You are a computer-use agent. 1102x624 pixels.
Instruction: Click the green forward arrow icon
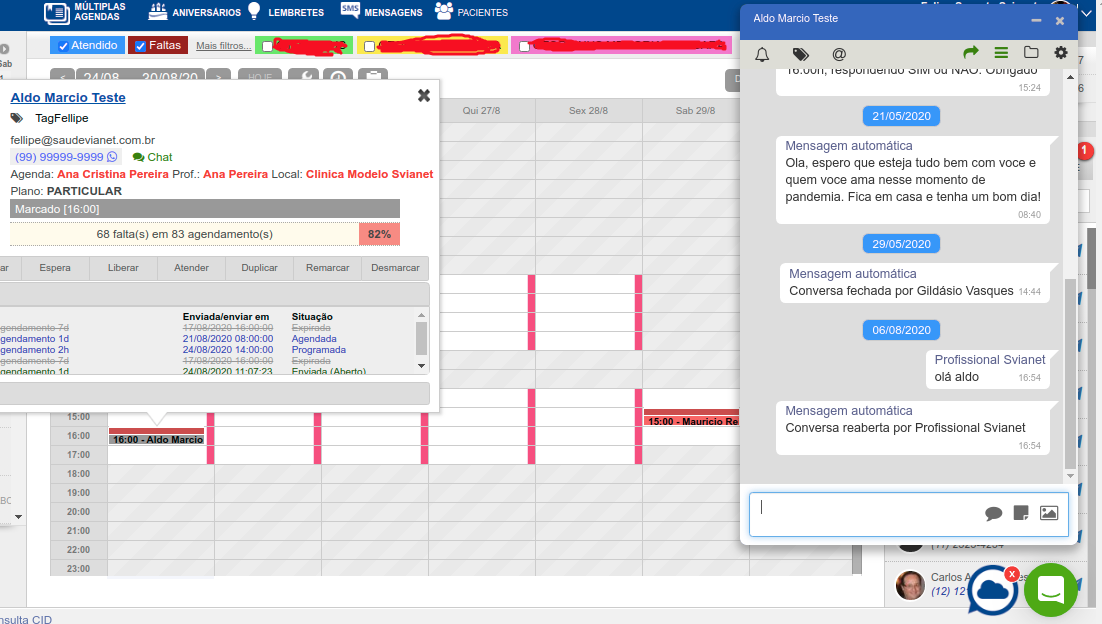971,52
